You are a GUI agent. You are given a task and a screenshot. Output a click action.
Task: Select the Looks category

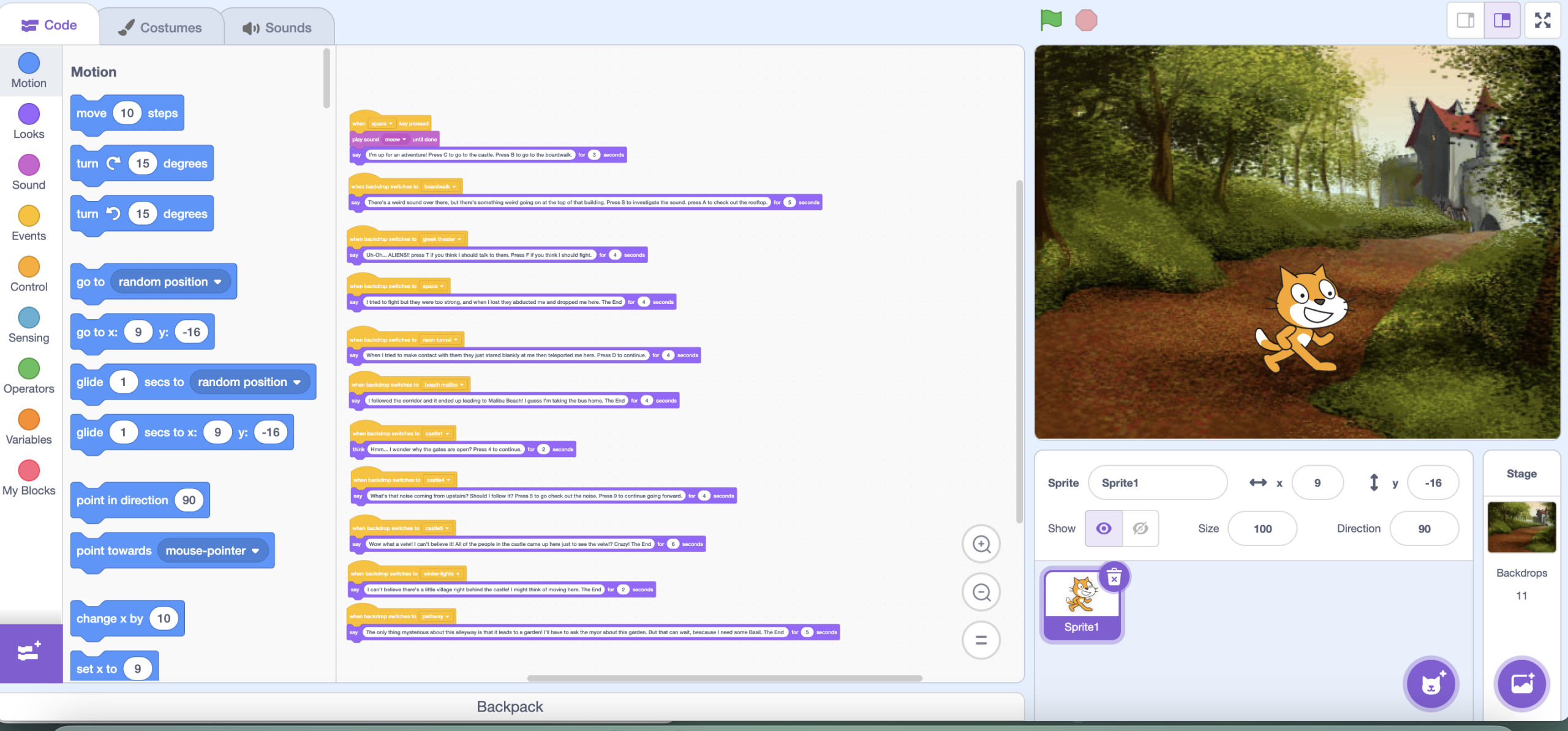click(29, 122)
